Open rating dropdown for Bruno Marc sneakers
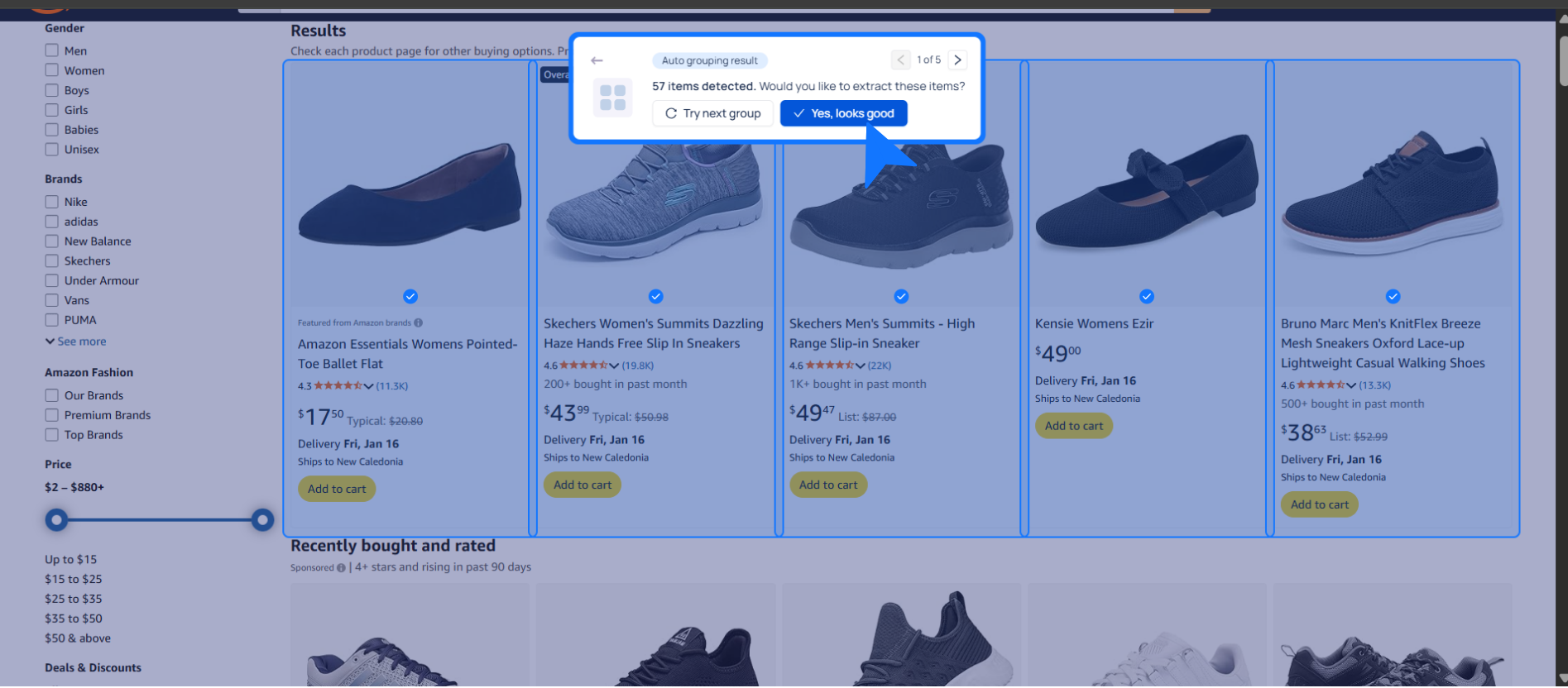 pos(1351,385)
